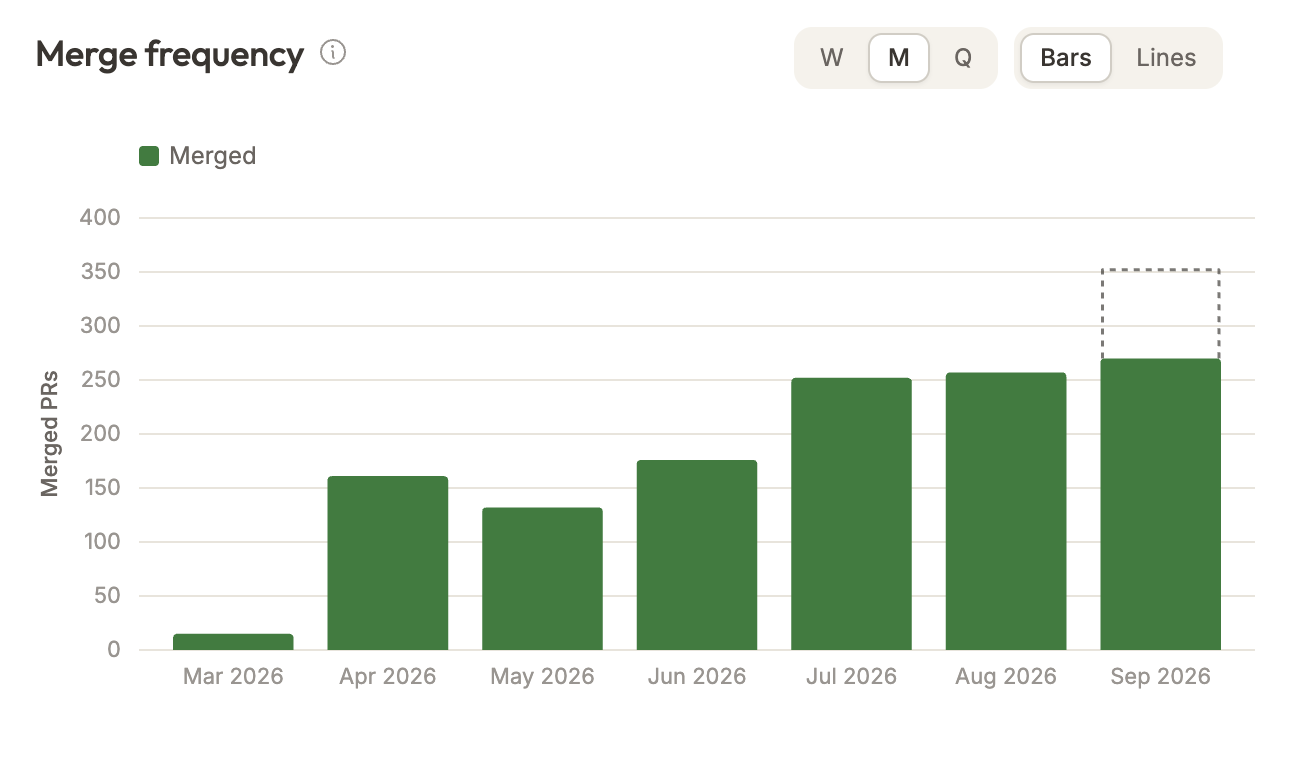This screenshot has width=1314, height=760.
Task: Click the Aug 2026 bar
Action: [1006, 511]
